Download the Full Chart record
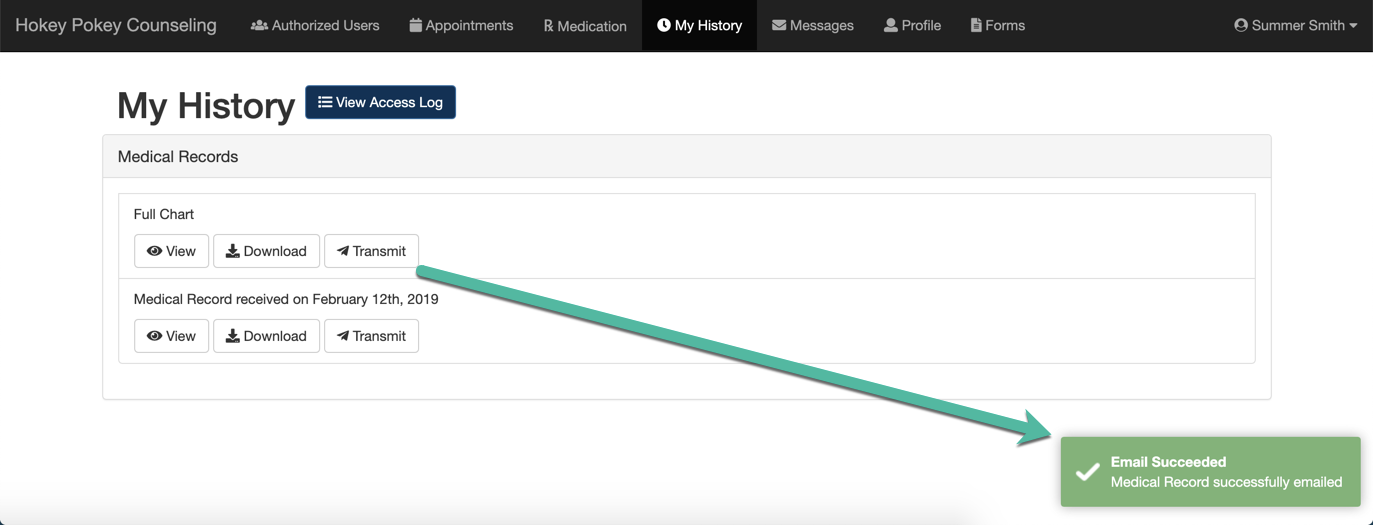Screen dimensions: 1373x525 266,251
